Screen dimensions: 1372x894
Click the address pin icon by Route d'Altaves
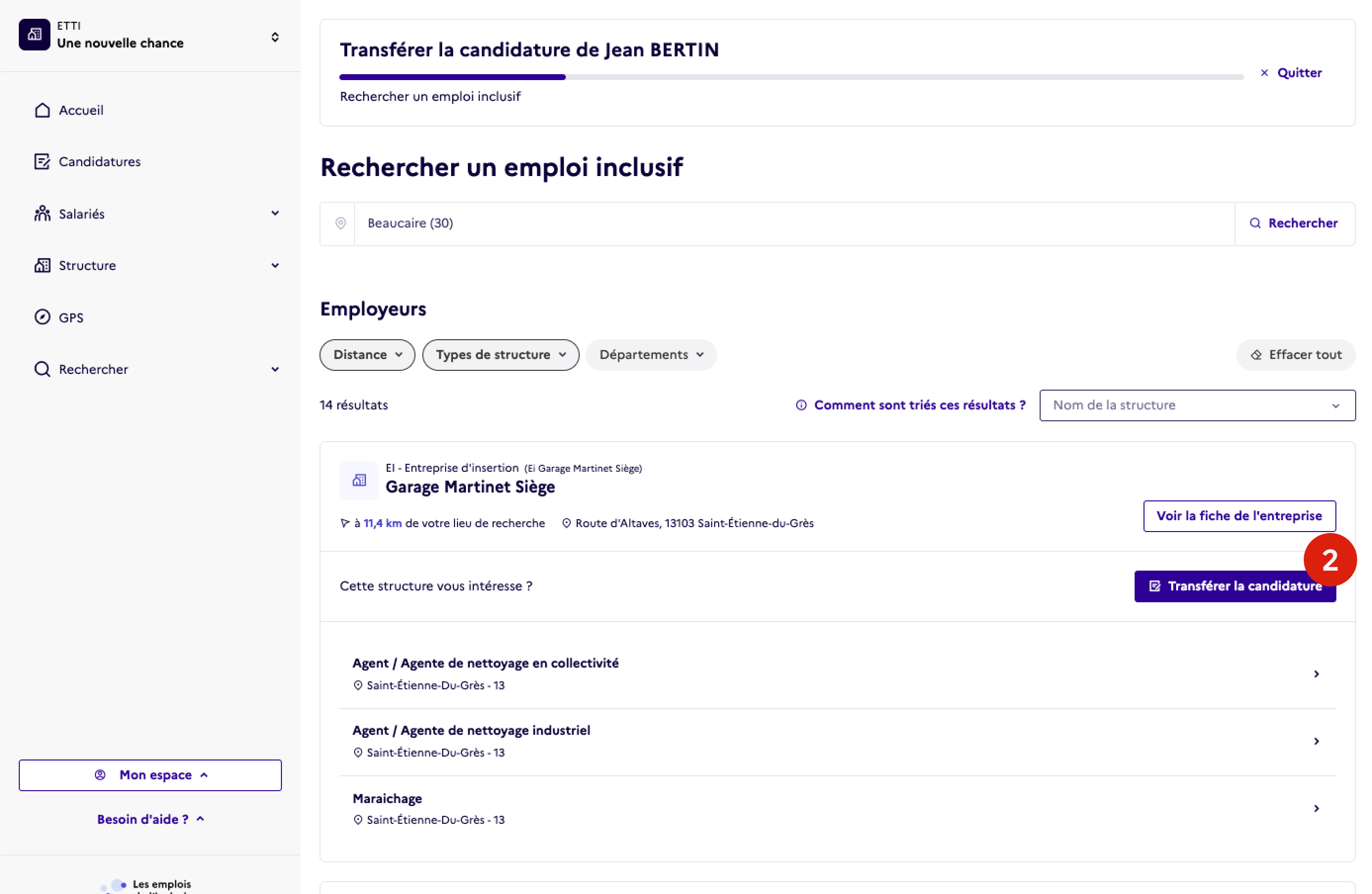(566, 523)
